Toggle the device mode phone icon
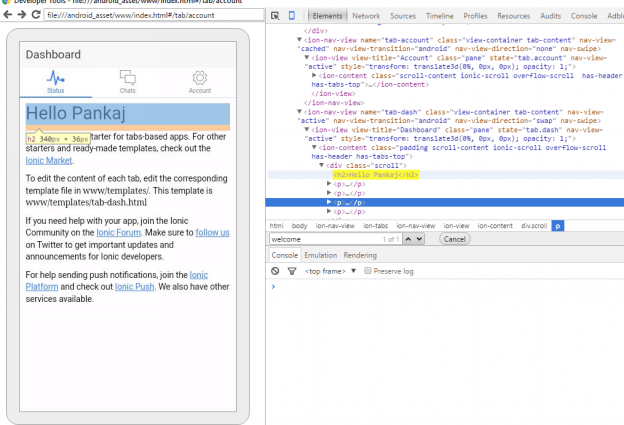Viewport: 624px width, 425px height. pos(291,16)
